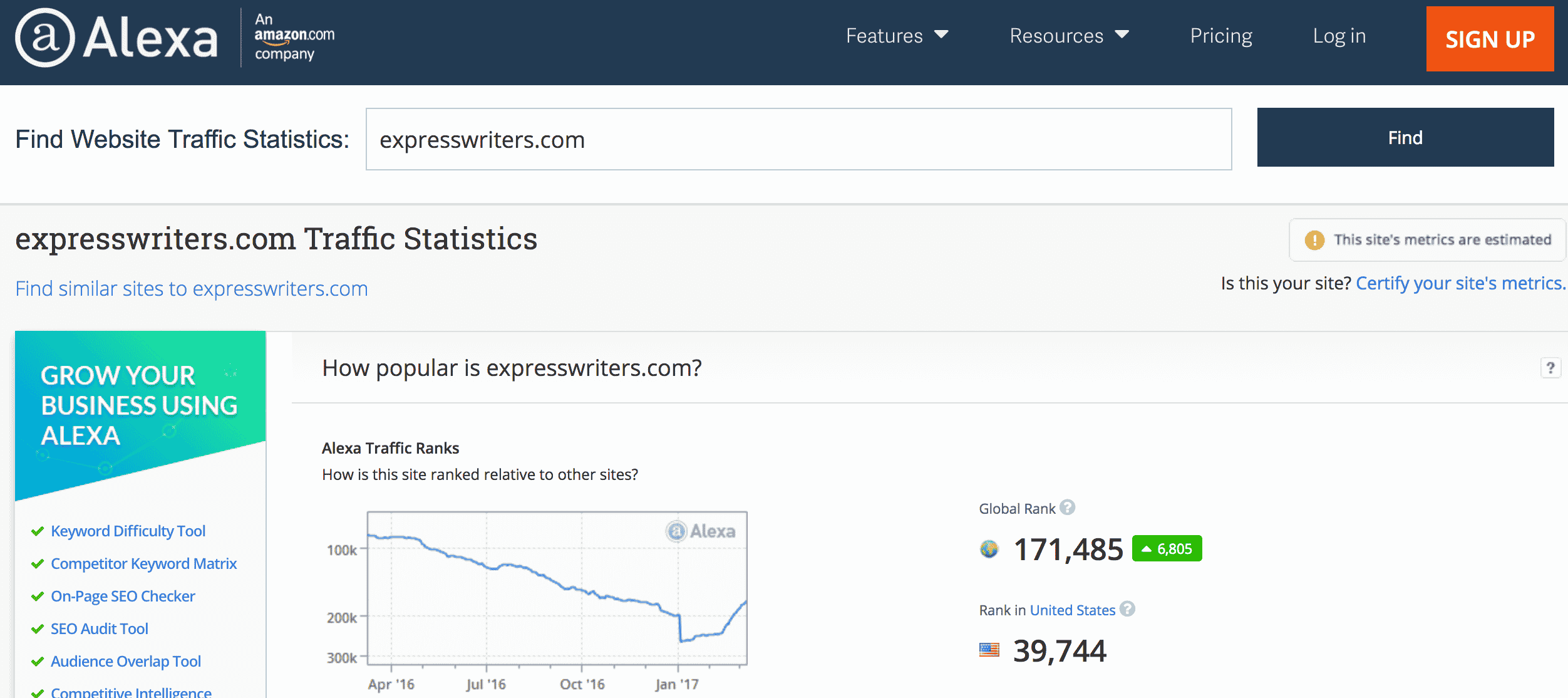
Task: Open Competitive Intelligence link
Action: point(131,692)
